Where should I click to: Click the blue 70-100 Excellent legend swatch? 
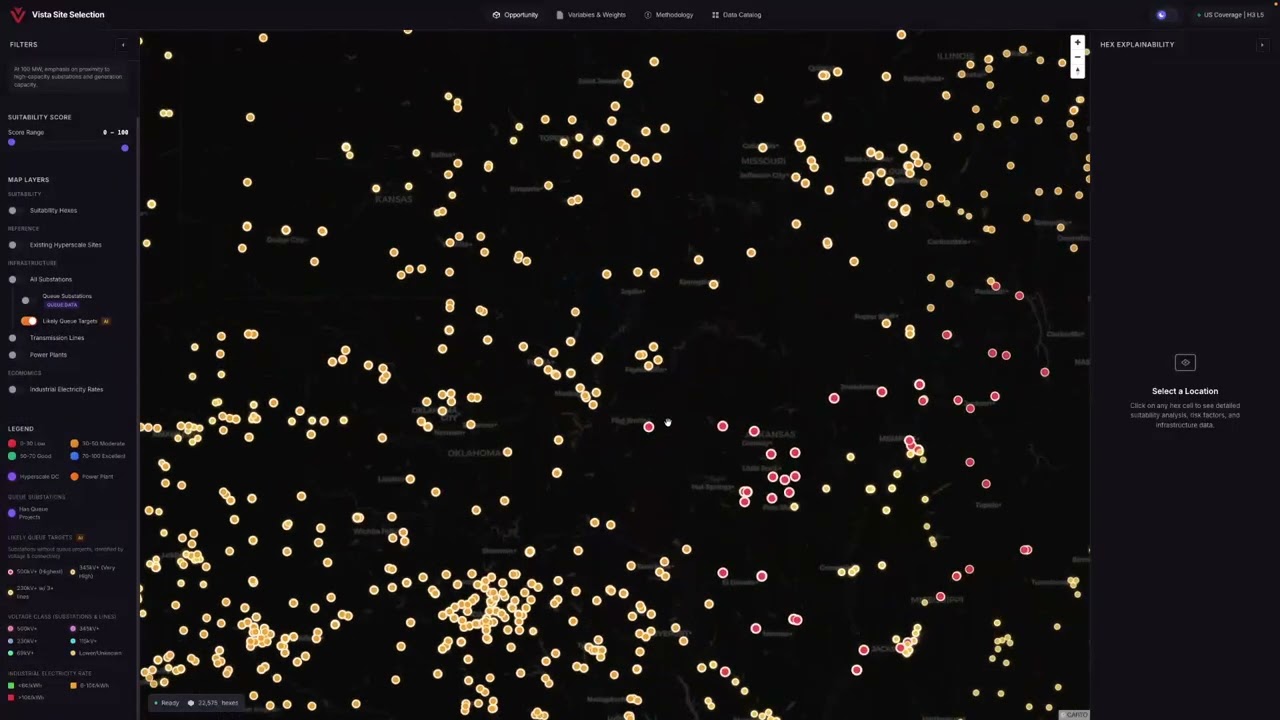pos(74,456)
